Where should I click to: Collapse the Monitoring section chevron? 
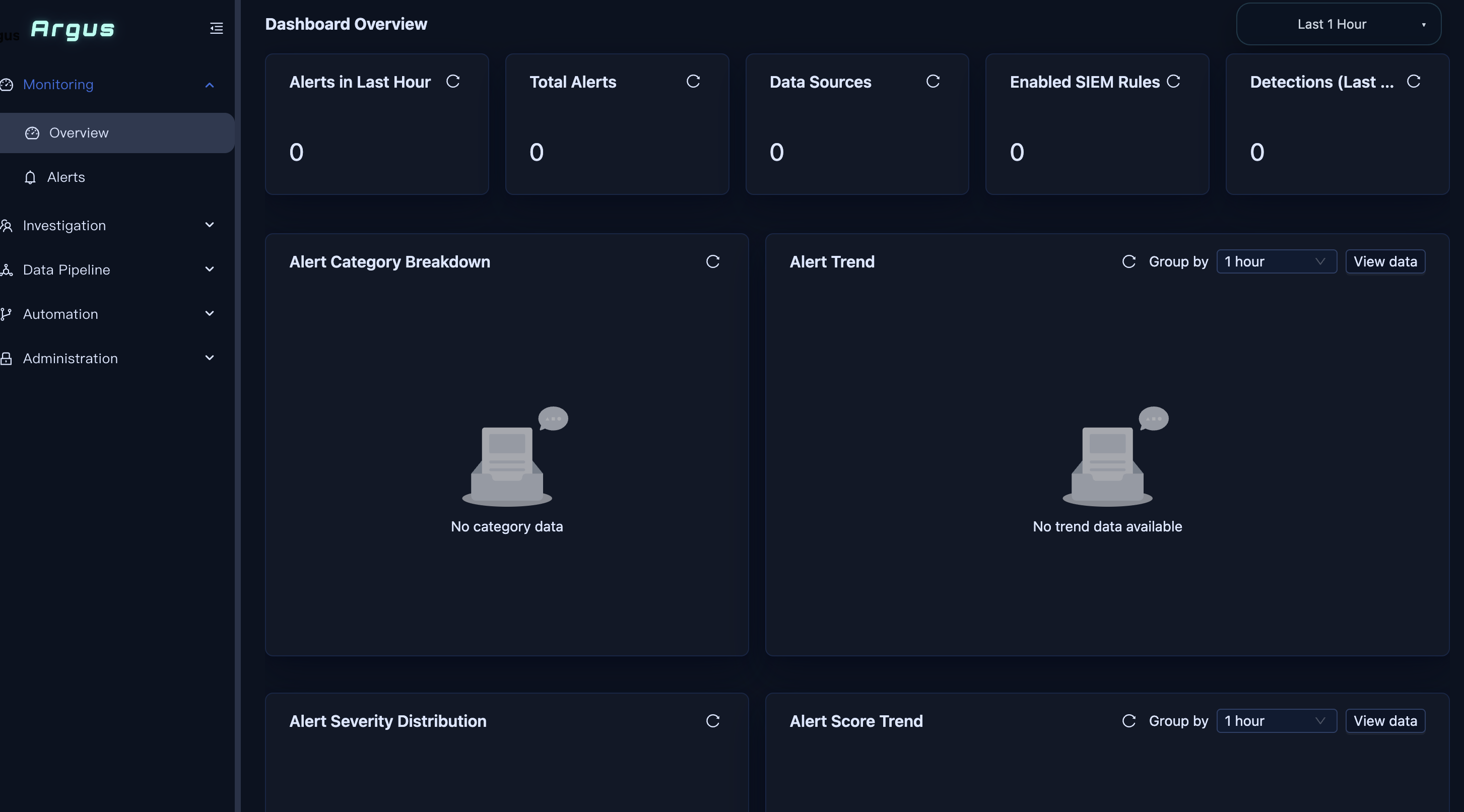209,85
